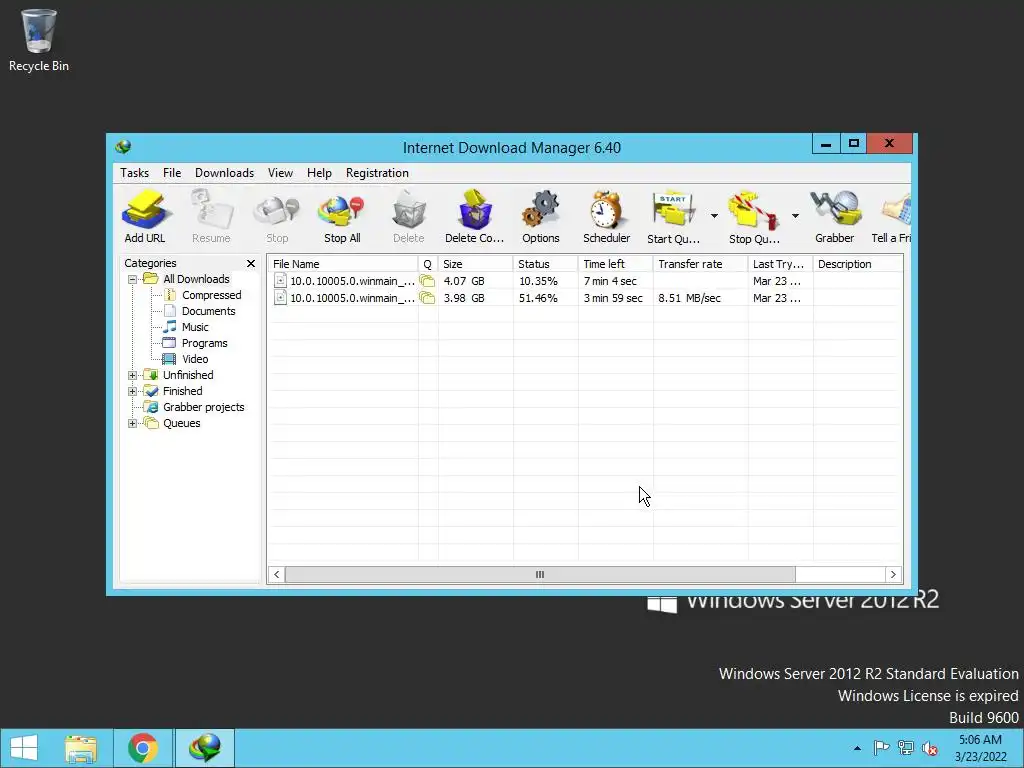Sort by Time left column header
Viewport: 1024px width, 768px height.
[615, 264]
